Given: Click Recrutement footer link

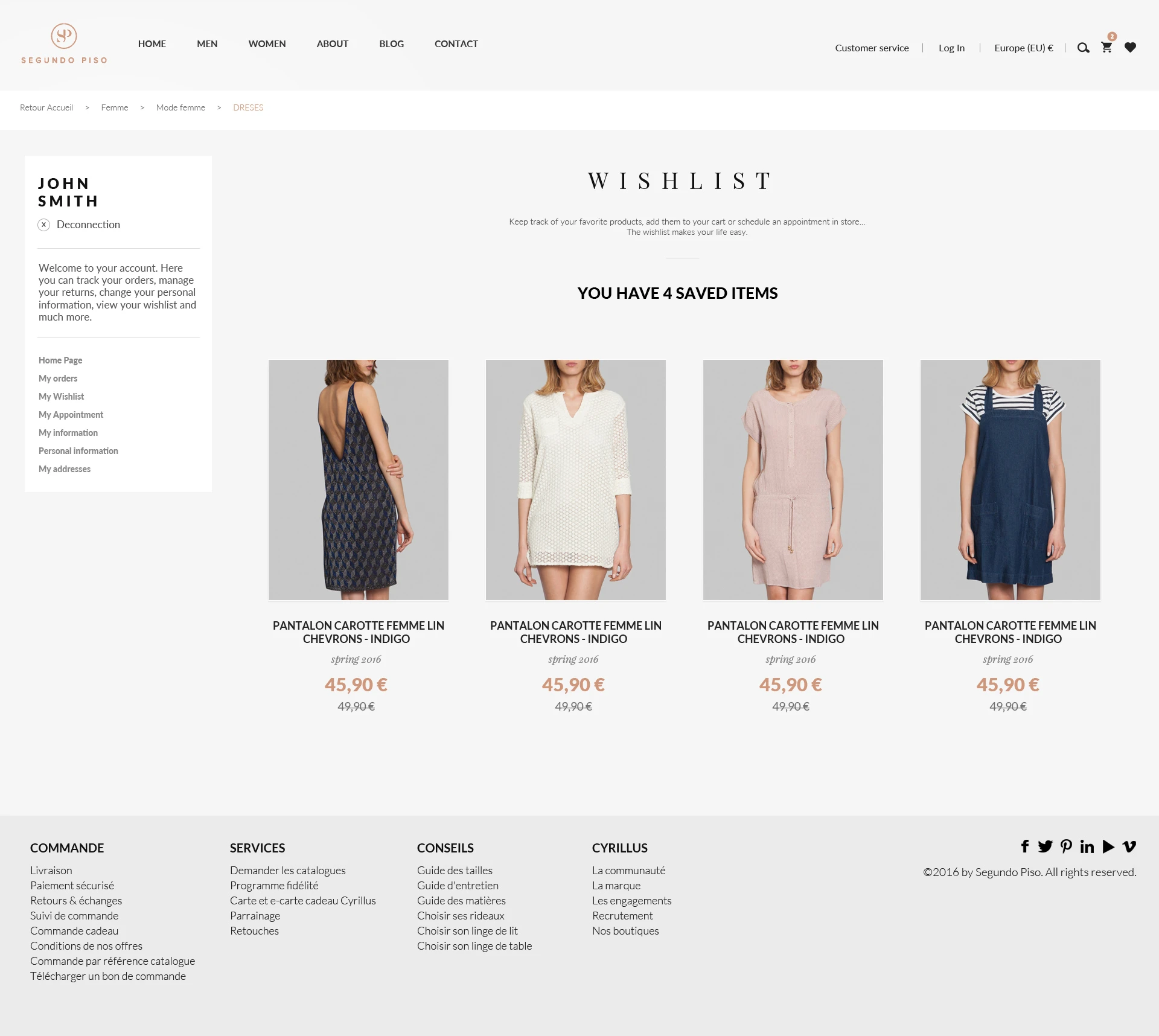Looking at the screenshot, I should click(622, 916).
